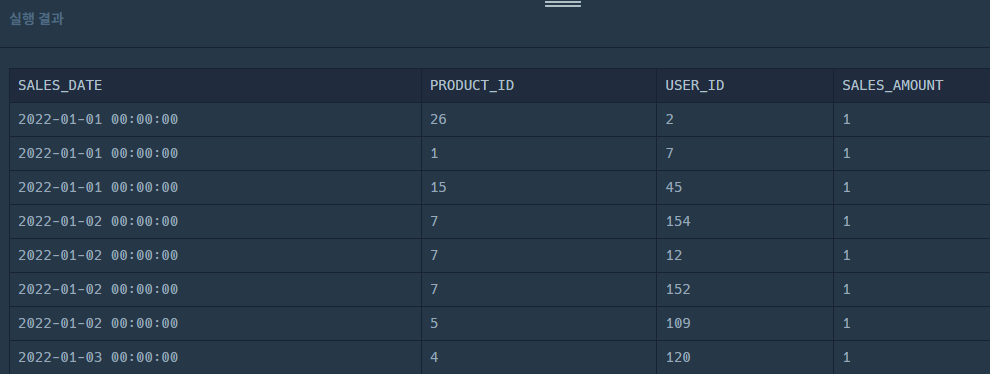Click the USER_ID column header

(x=745, y=85)
